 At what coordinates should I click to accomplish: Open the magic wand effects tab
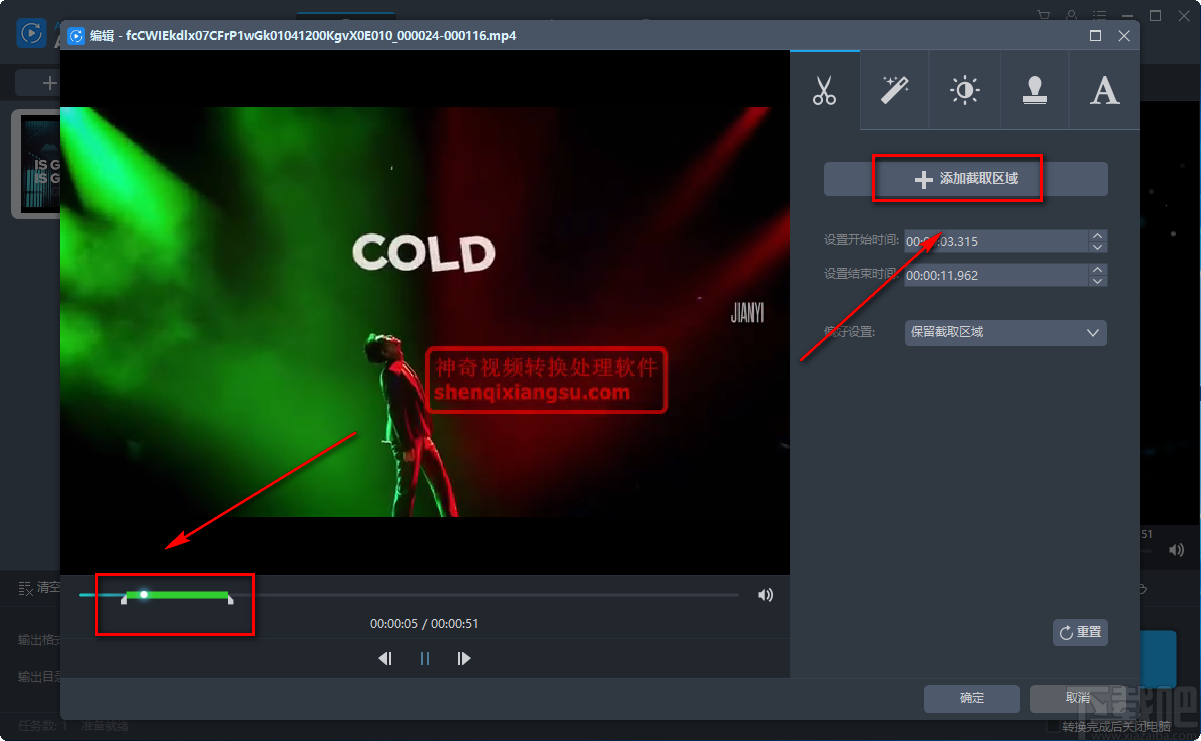point(894,91)
